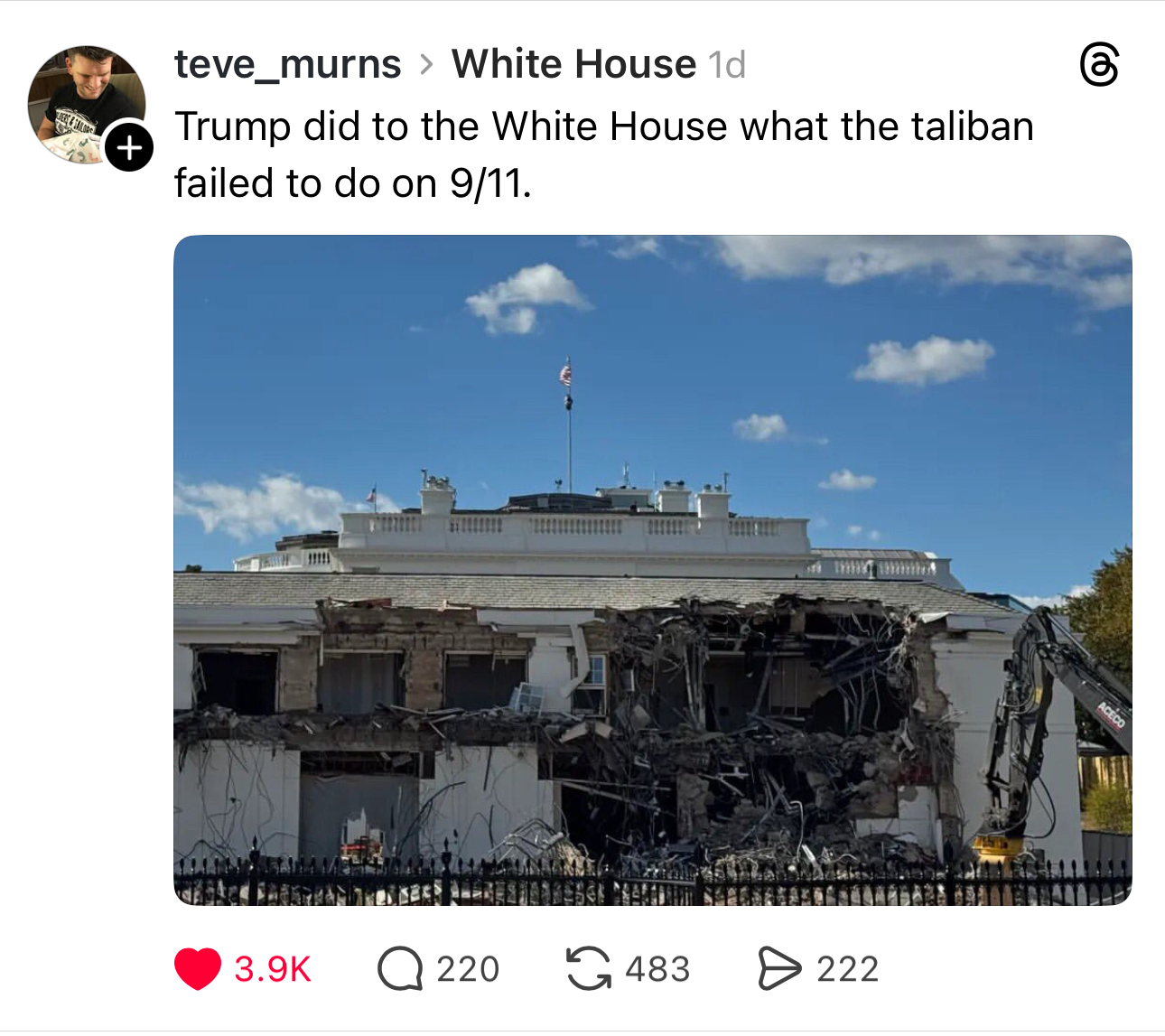This screenshot has height=1036, width=1165.
Task: Tap the paper plane share icon
Action: (779, 969)
